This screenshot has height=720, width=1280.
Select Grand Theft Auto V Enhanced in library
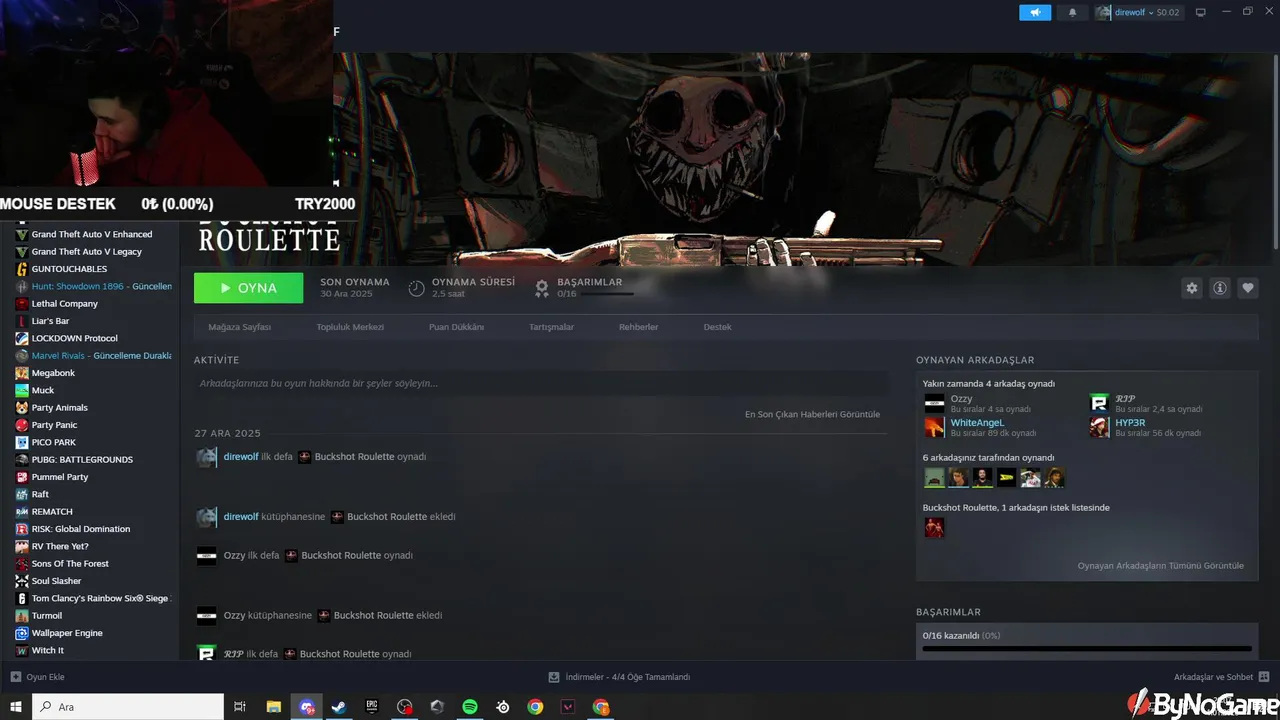(x=92, y=235)
